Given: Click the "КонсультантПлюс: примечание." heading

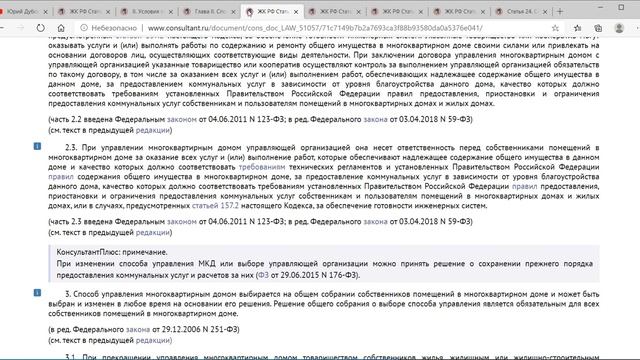Looking at the screenshot, I should [x=112, y=252].
